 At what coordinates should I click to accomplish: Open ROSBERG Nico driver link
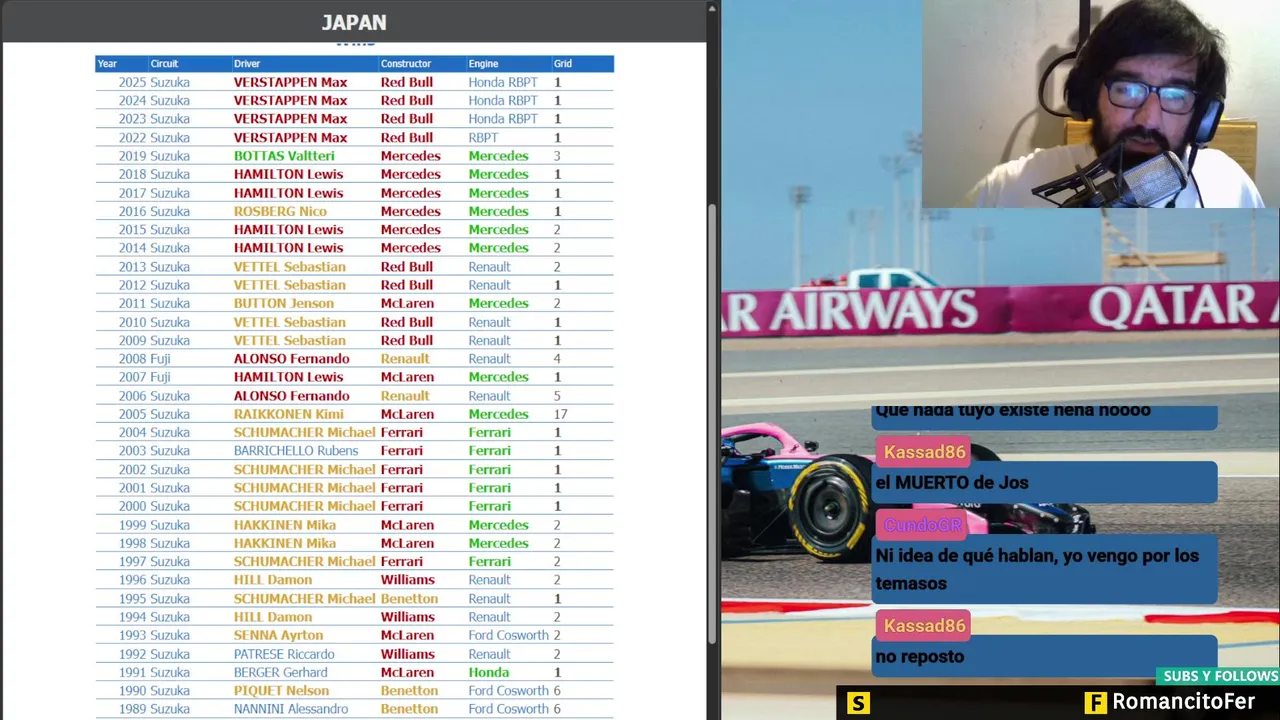[x=280, y=211]
